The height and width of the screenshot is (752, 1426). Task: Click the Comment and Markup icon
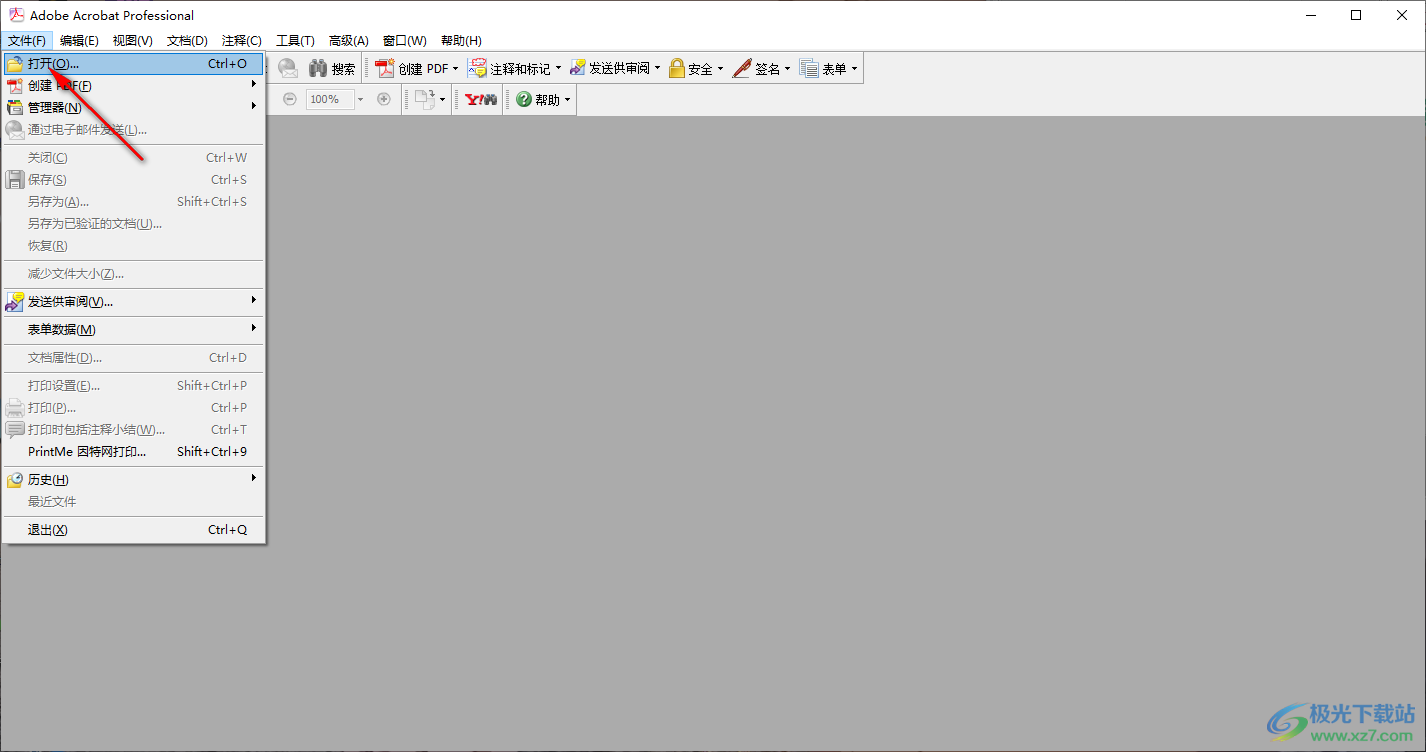pyautogui.click(x=478, y=69)
